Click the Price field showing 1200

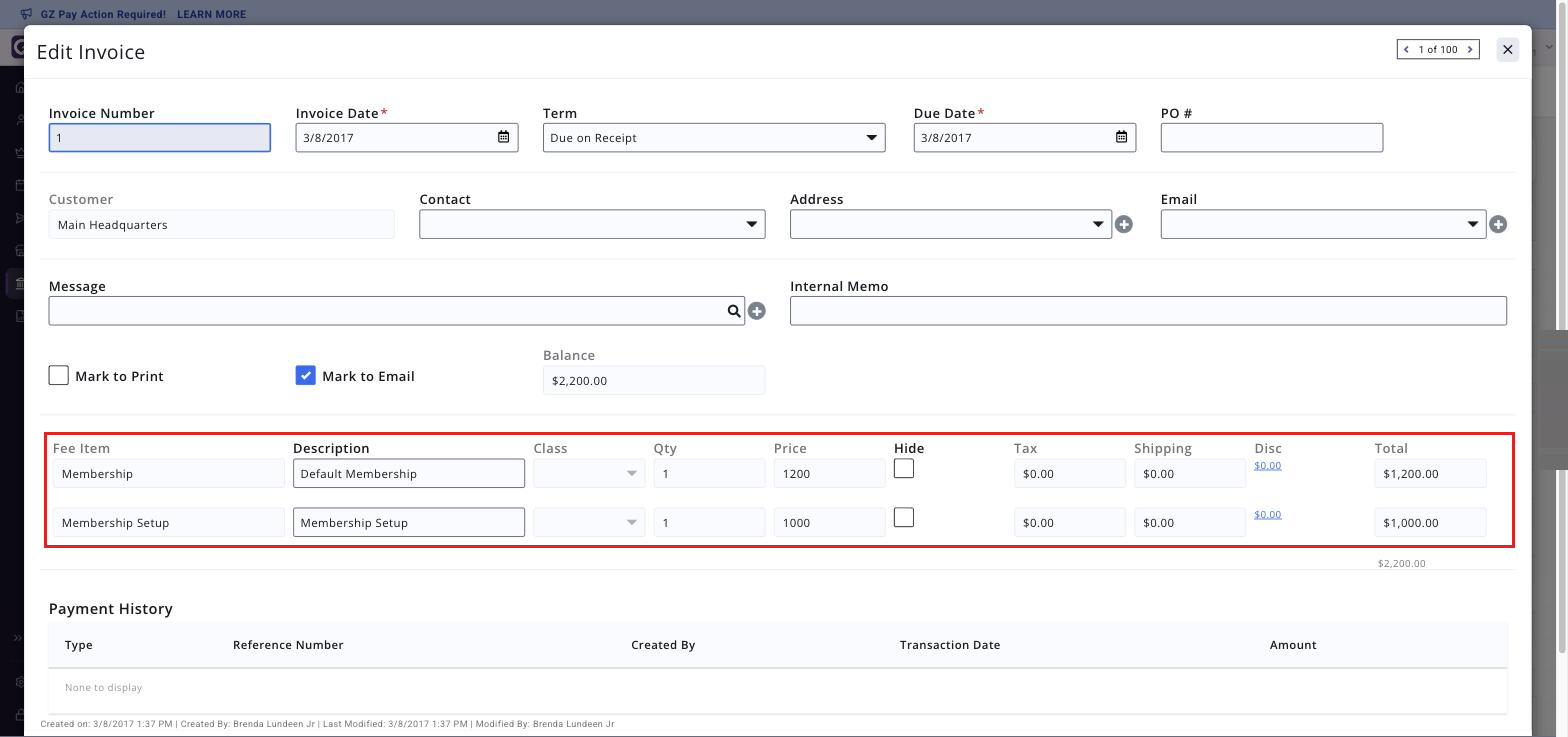click(829, 473)
